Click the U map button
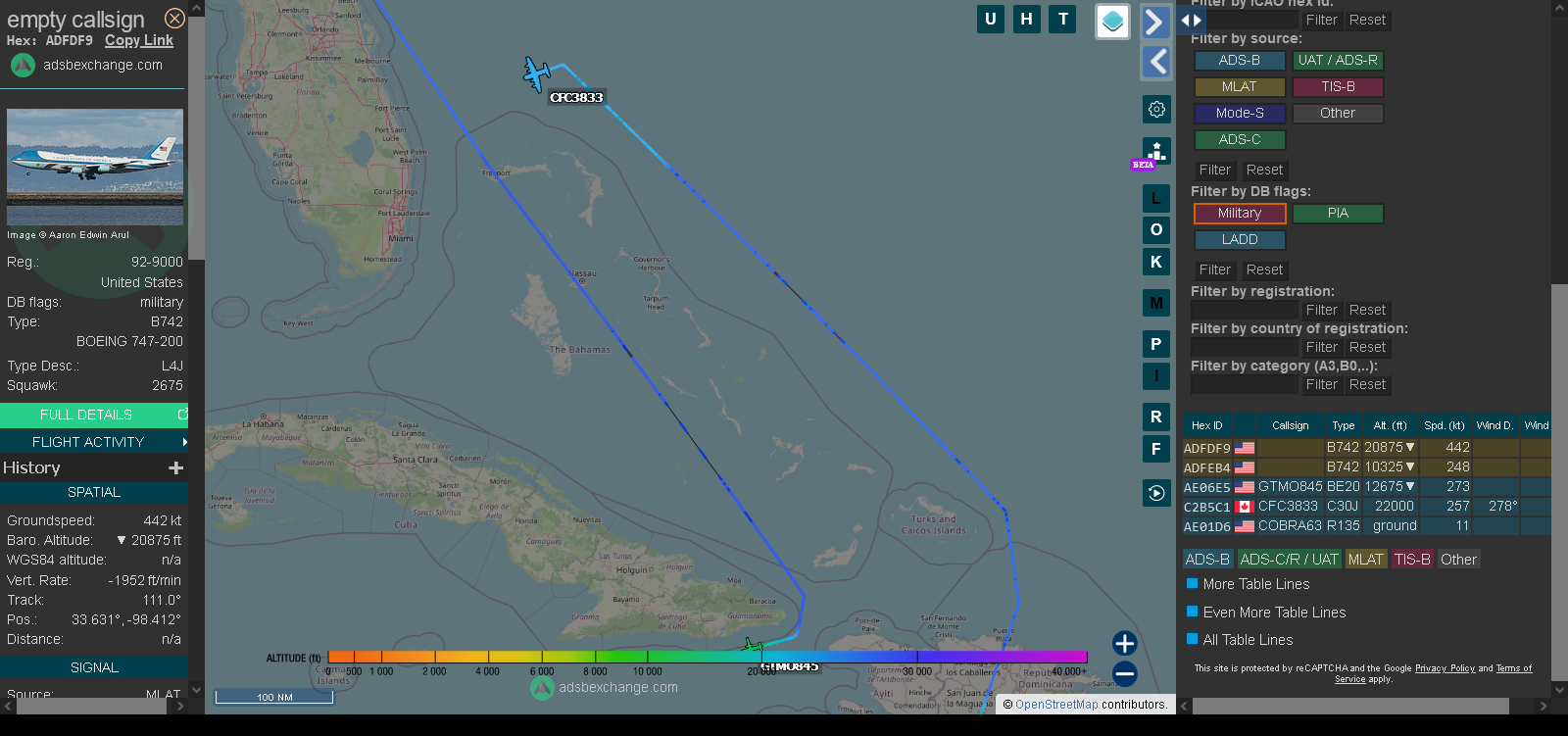1568x736 pixels. point(991,19)
